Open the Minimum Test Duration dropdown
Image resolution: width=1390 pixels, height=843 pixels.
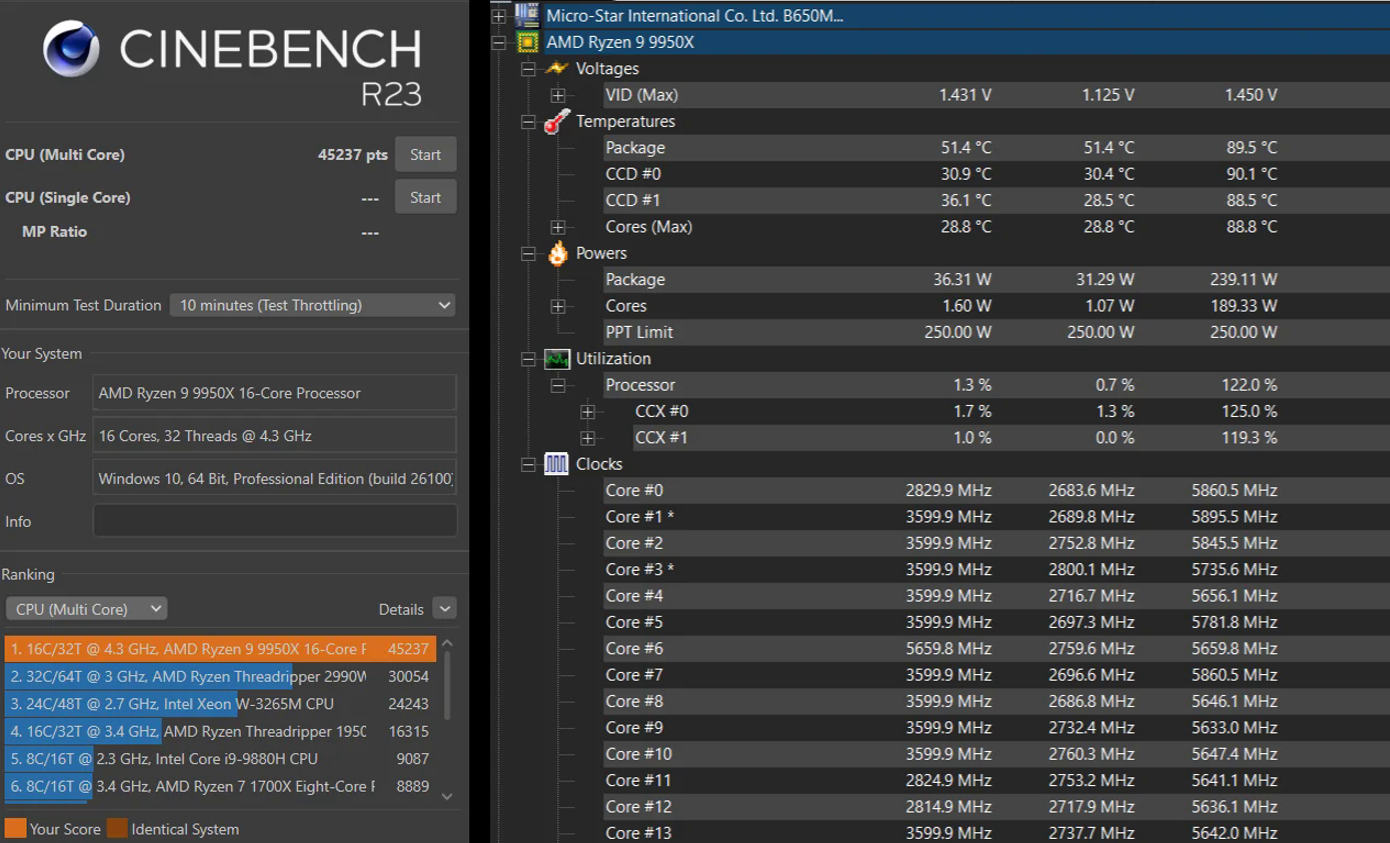point(312,305)
